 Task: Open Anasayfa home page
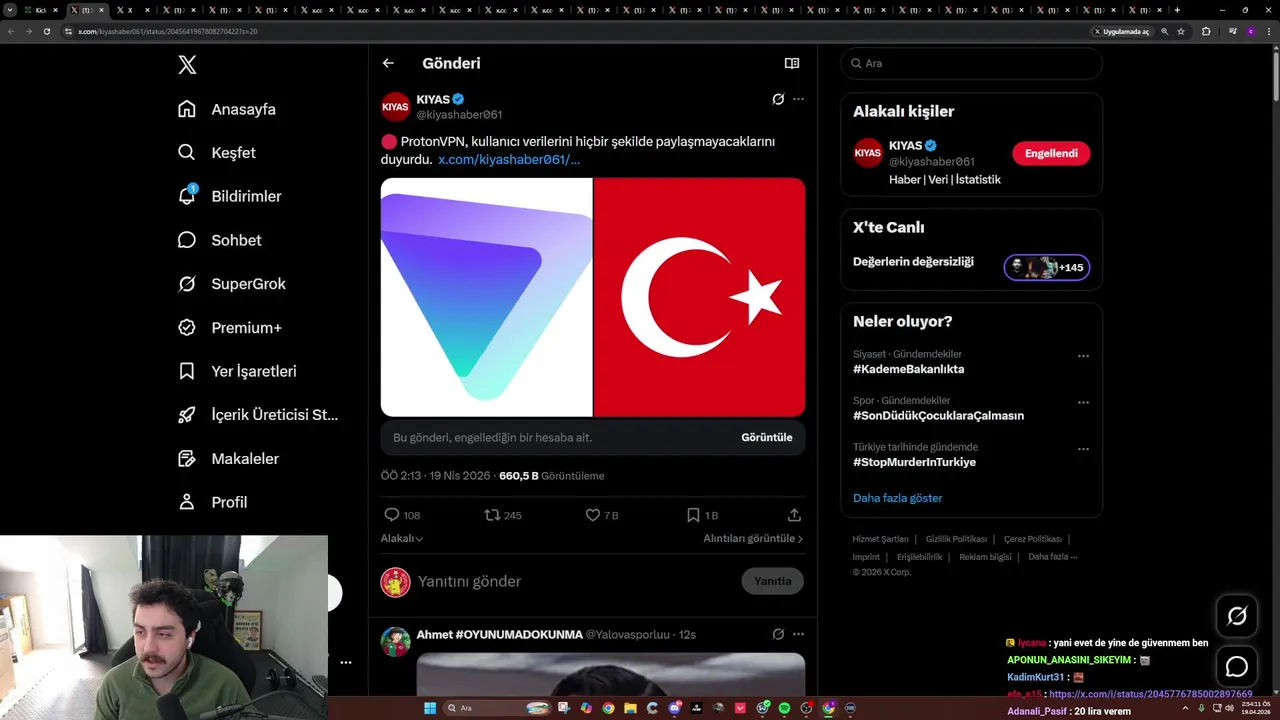click(x=227, y=109)
